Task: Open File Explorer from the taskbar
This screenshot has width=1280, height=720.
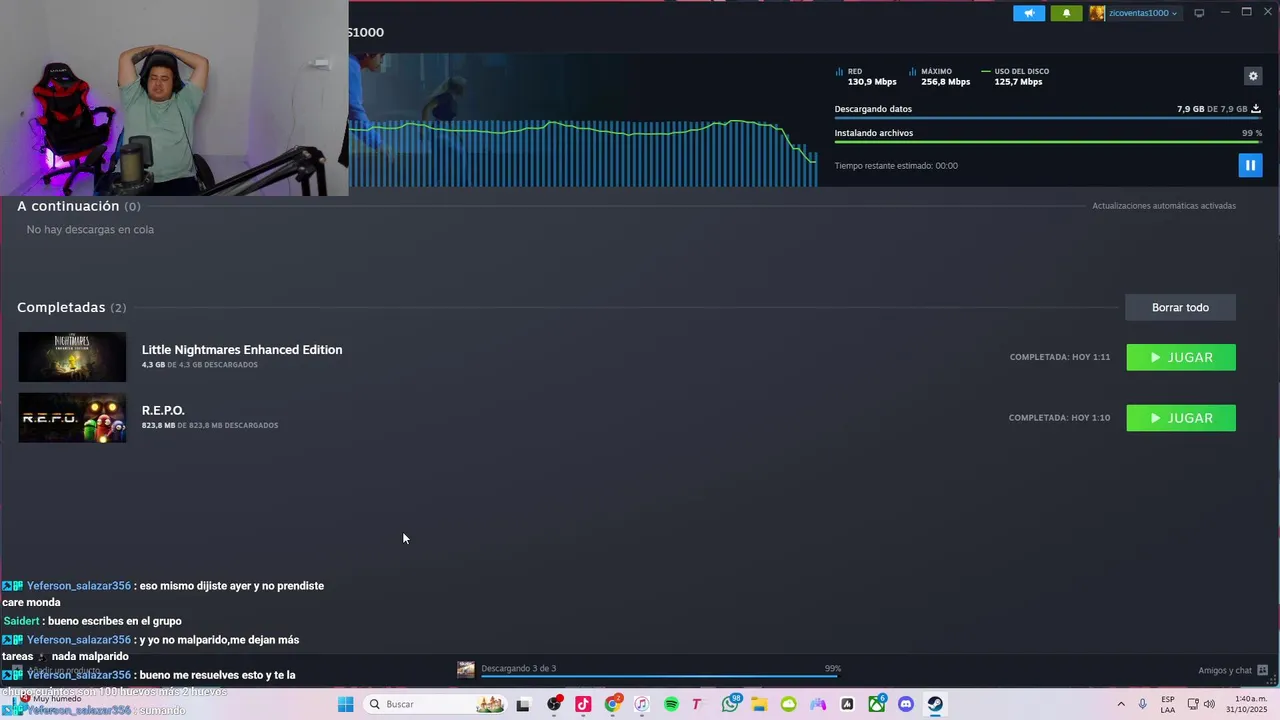Action: tap(759, 704)
